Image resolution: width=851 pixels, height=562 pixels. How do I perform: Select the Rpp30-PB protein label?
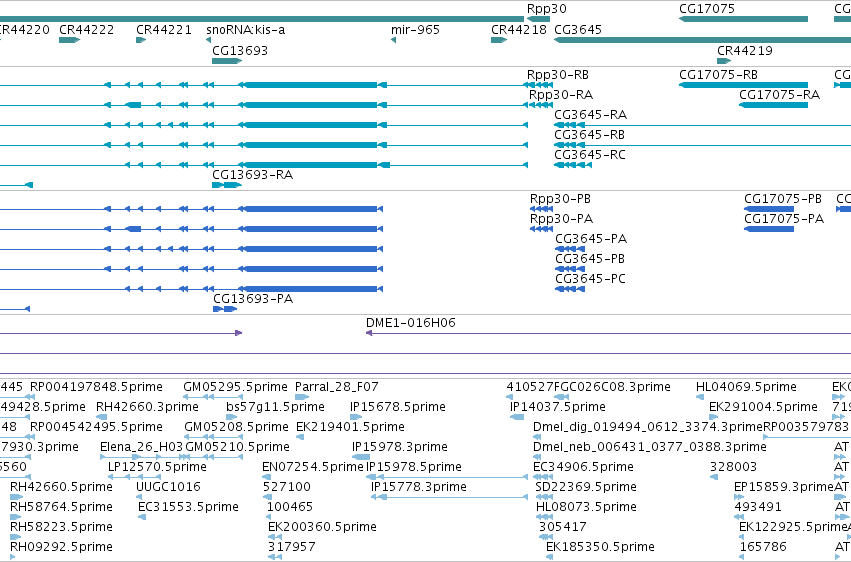(x=560, y=199)
